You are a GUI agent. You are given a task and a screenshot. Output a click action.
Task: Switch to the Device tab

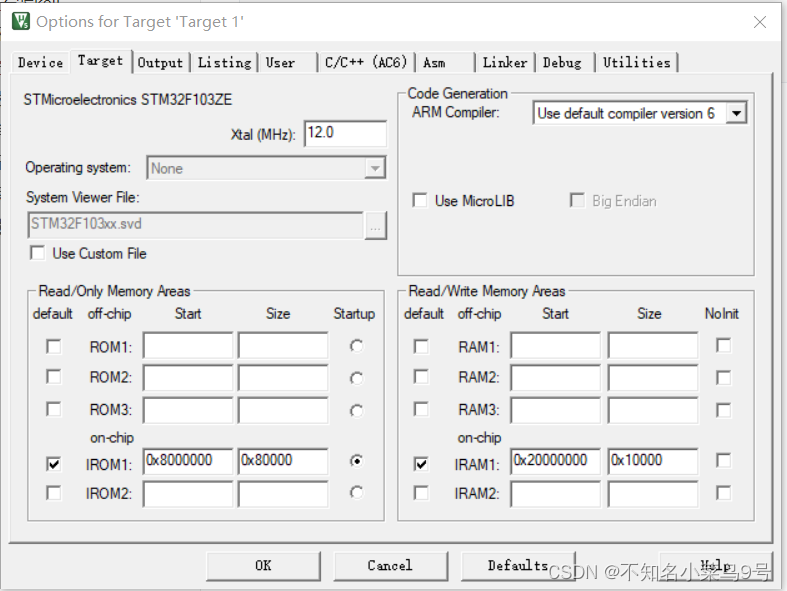40,63
